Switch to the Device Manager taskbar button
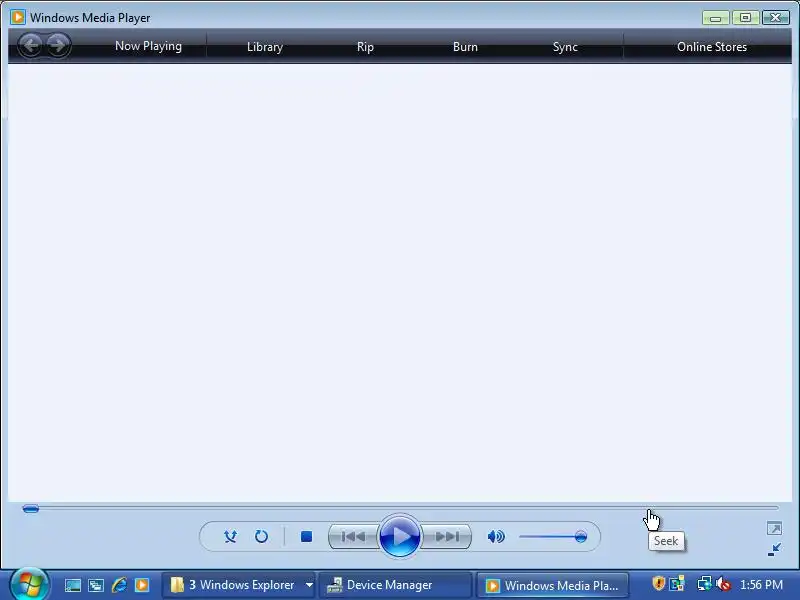Viewport: 800px width, 600px height. click(395, 585)
